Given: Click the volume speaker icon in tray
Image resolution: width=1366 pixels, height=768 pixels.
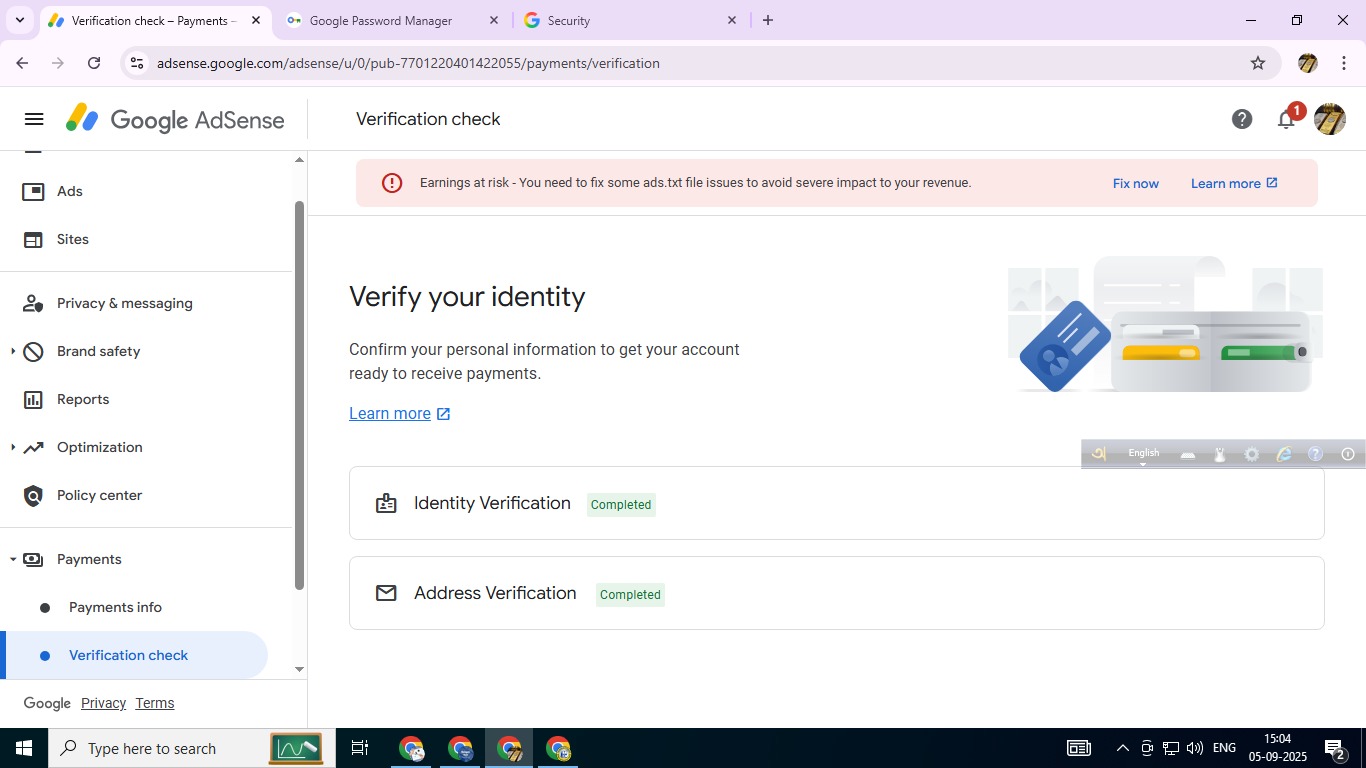Looking at the screenshot, I should (x=1195, y=748).
